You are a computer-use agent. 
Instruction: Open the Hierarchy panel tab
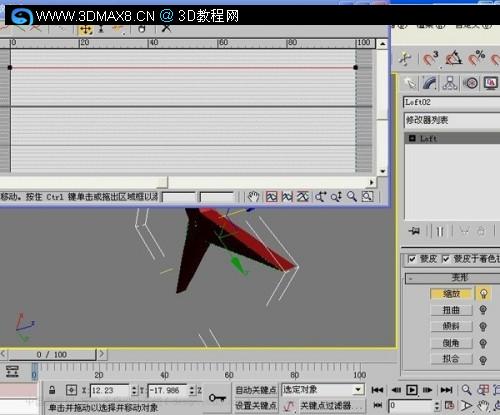pyautogui.click(x=450, y=83)
